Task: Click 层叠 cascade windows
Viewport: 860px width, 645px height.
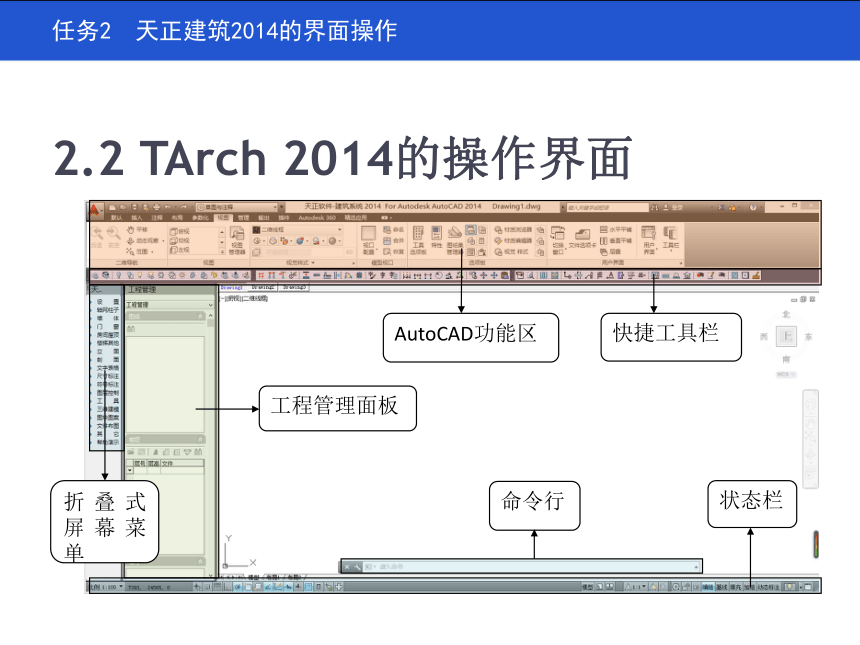Action: pyautogui.click(x=610, y=252)
